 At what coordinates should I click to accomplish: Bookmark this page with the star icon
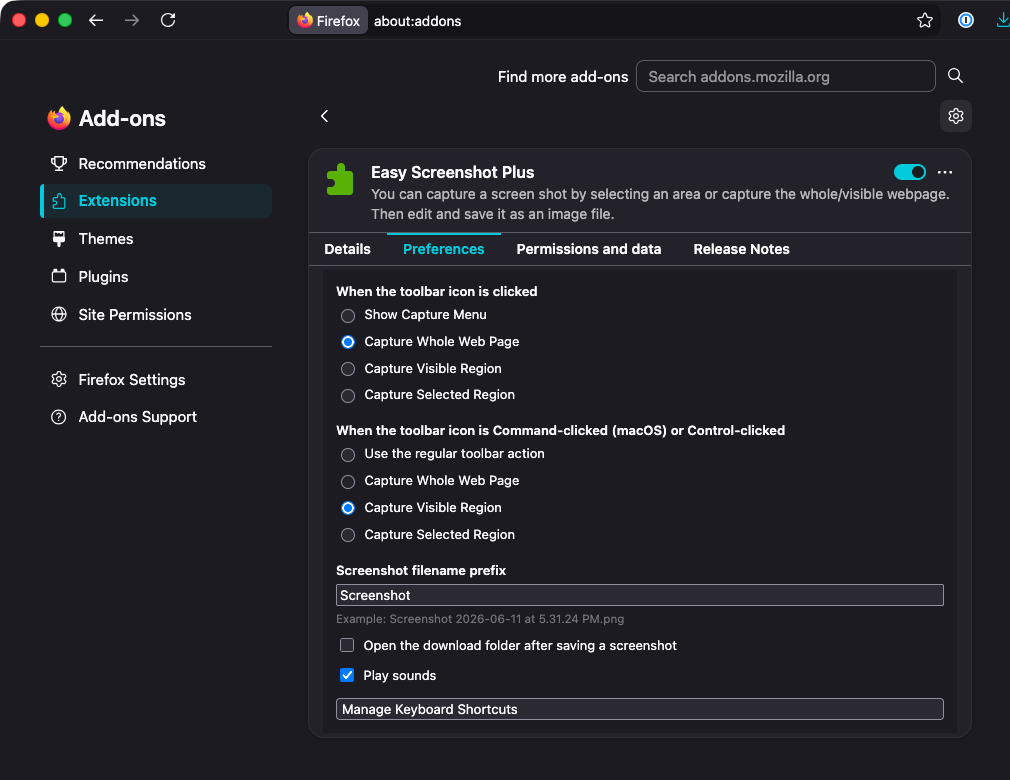[924, 21]
